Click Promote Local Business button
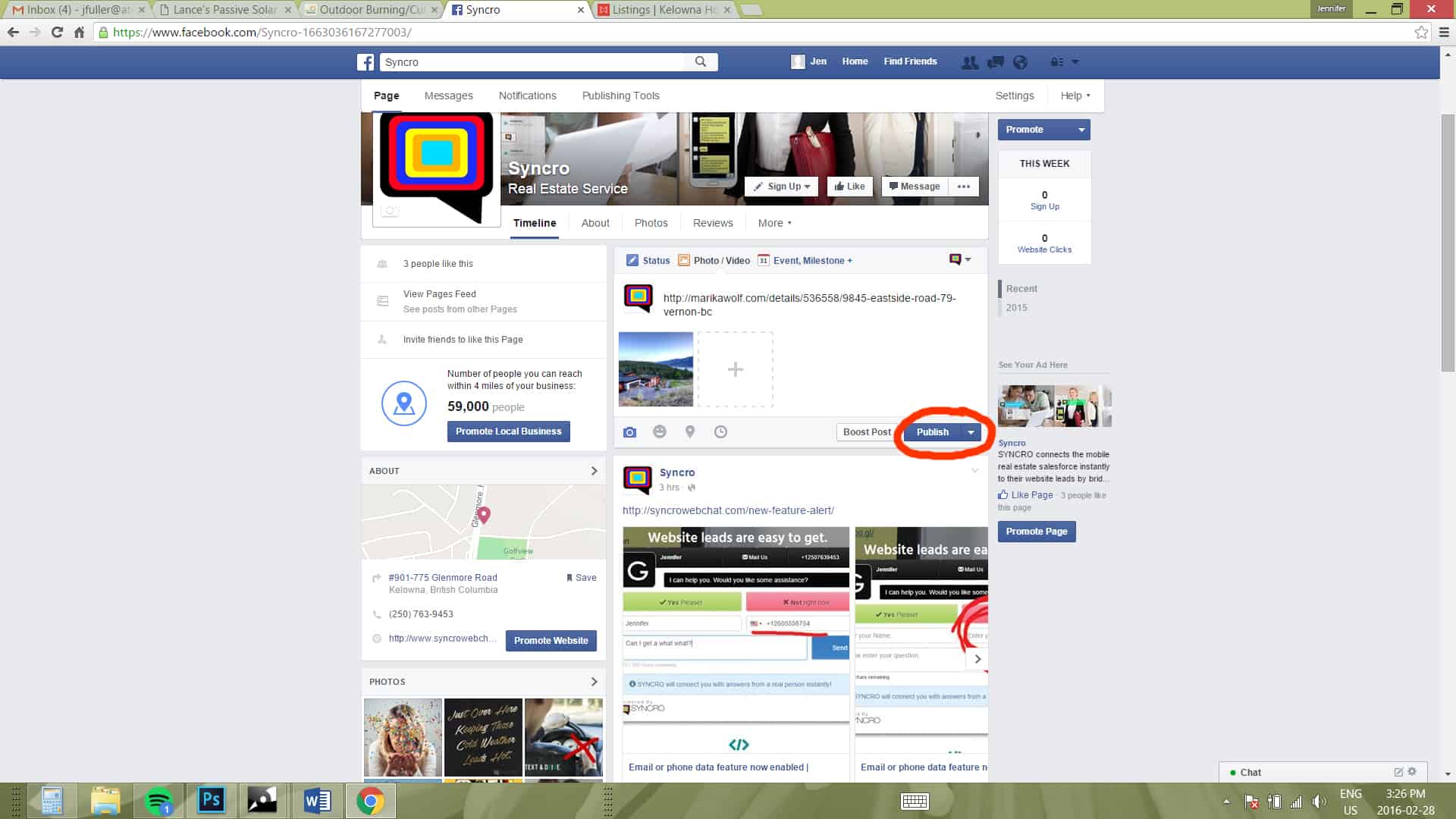 [508, 431]
